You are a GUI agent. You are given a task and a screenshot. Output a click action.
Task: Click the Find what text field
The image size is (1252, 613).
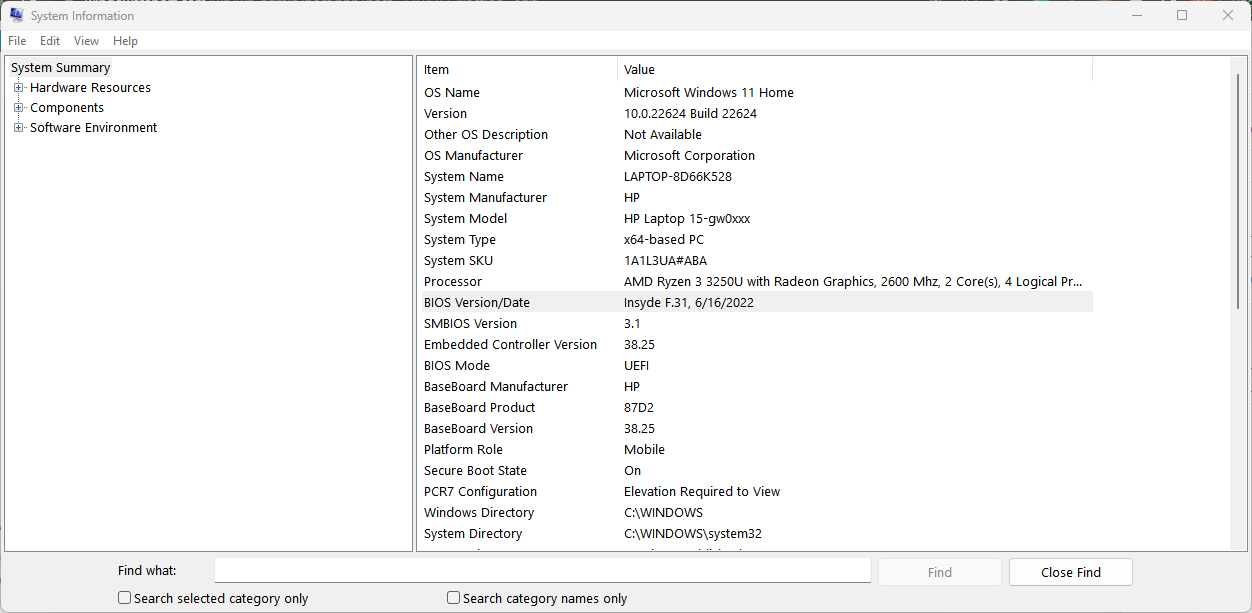[x=542, y=570]
